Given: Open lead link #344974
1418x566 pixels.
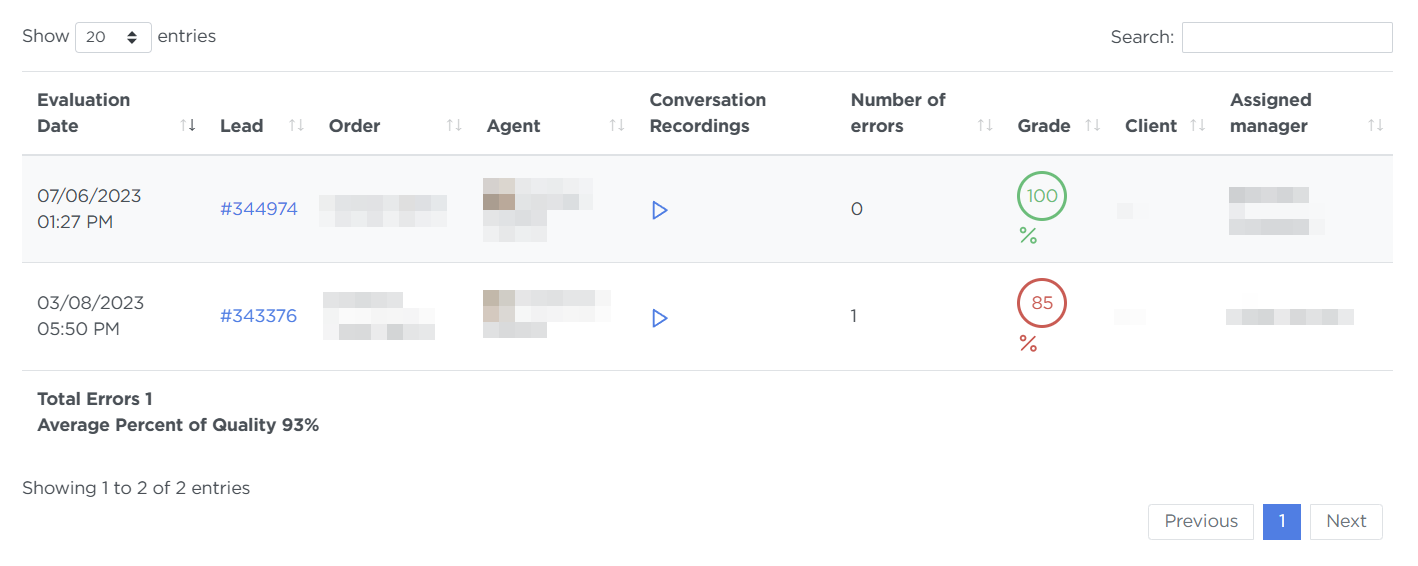Looking at the screenshot, I should [x=259, y=209].
